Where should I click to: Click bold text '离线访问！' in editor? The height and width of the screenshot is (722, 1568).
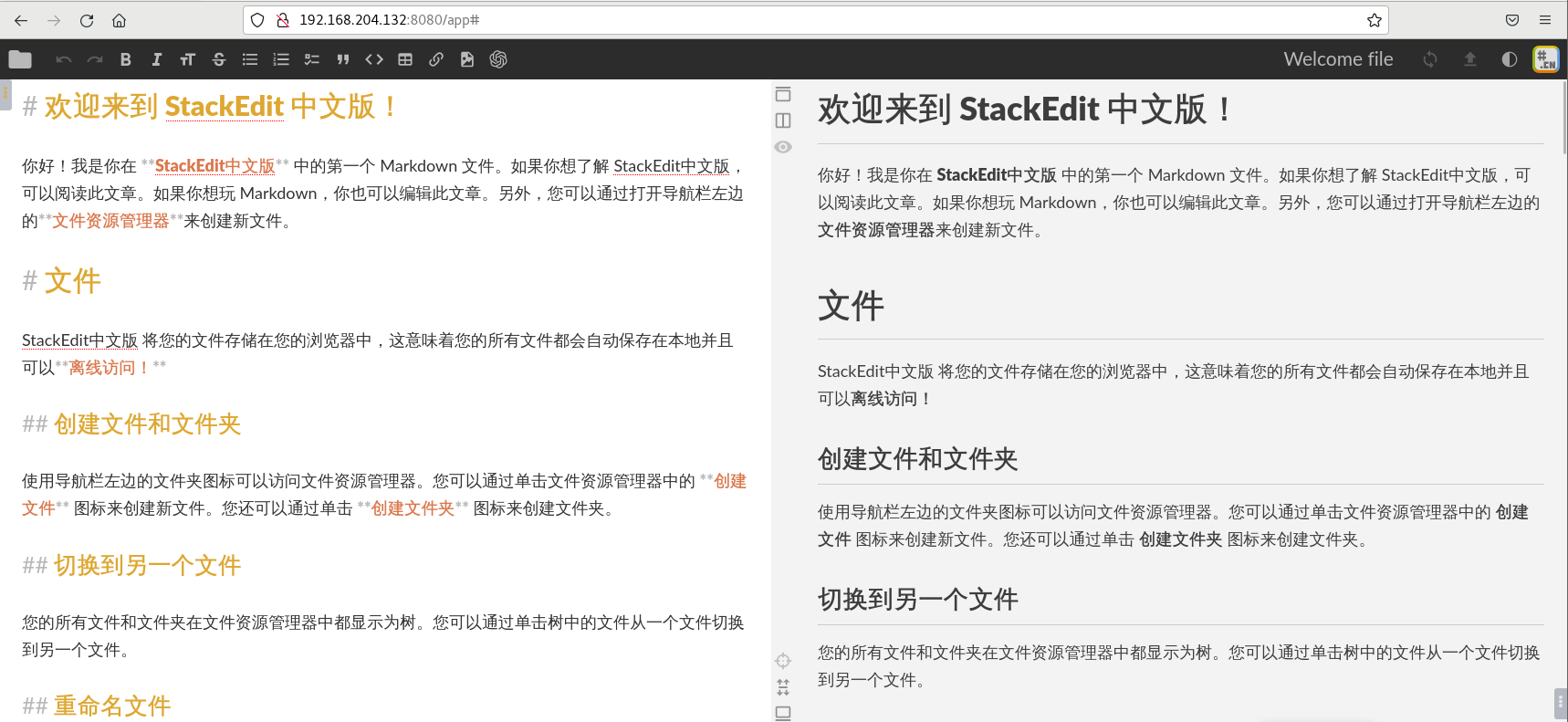tap(110, 368)
